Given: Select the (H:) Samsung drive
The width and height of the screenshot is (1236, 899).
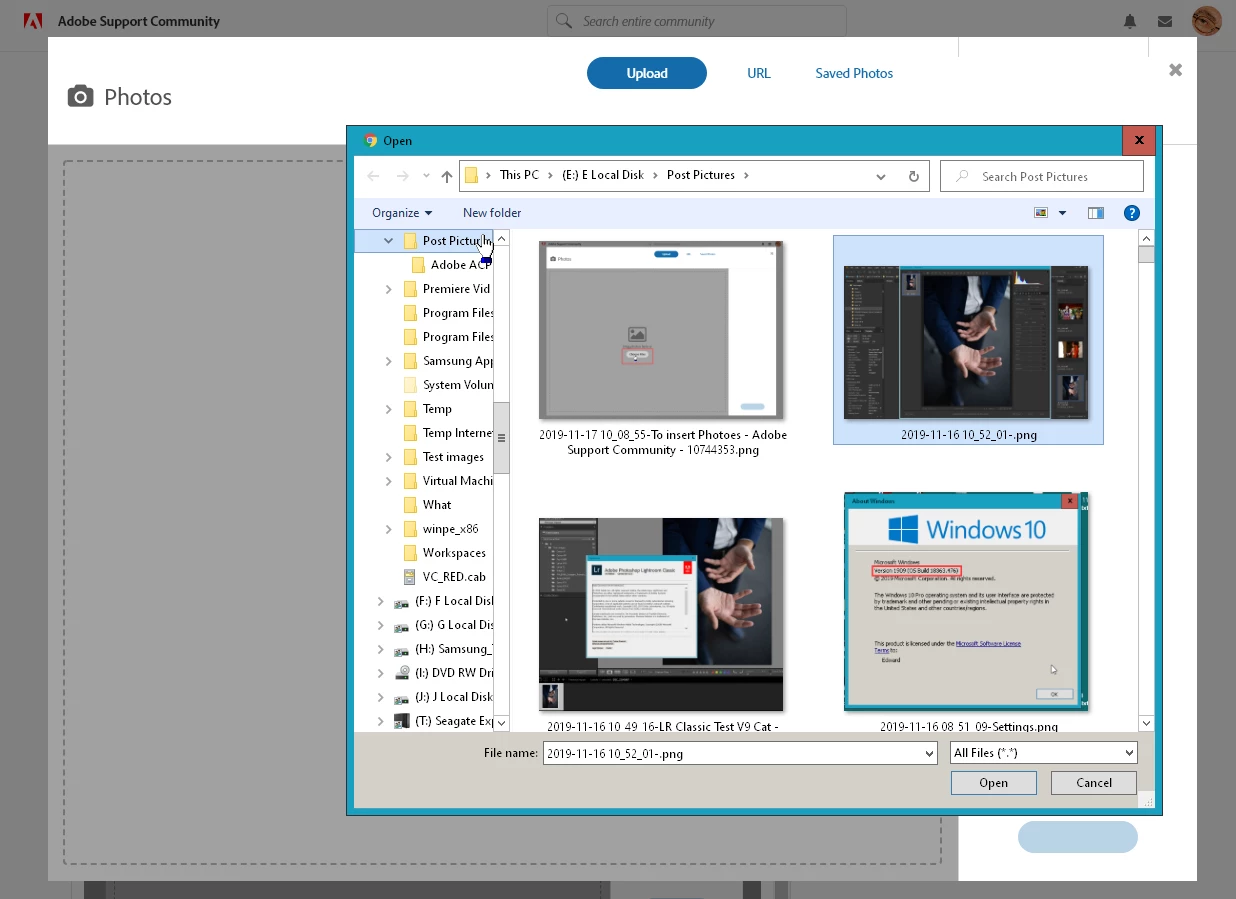Looking at the screenshot, I should pos(444,649).
